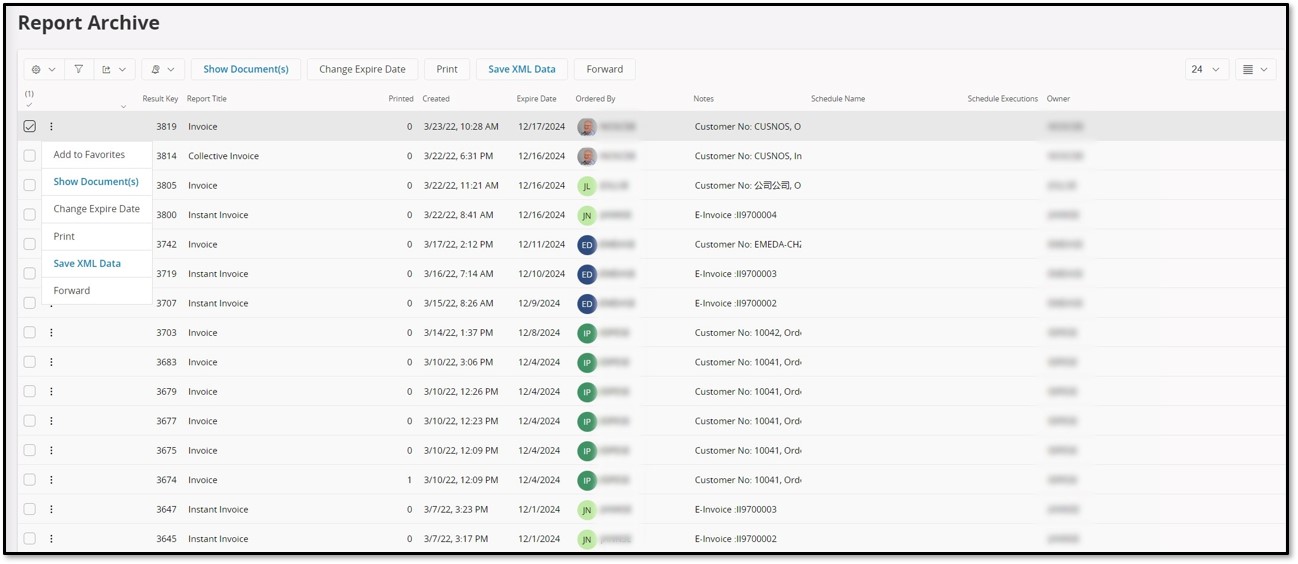This screenshot has width=1298, height=564.
Task: Click the Ordered By column header
Action: pyautogui.click(x=596, y=99)
